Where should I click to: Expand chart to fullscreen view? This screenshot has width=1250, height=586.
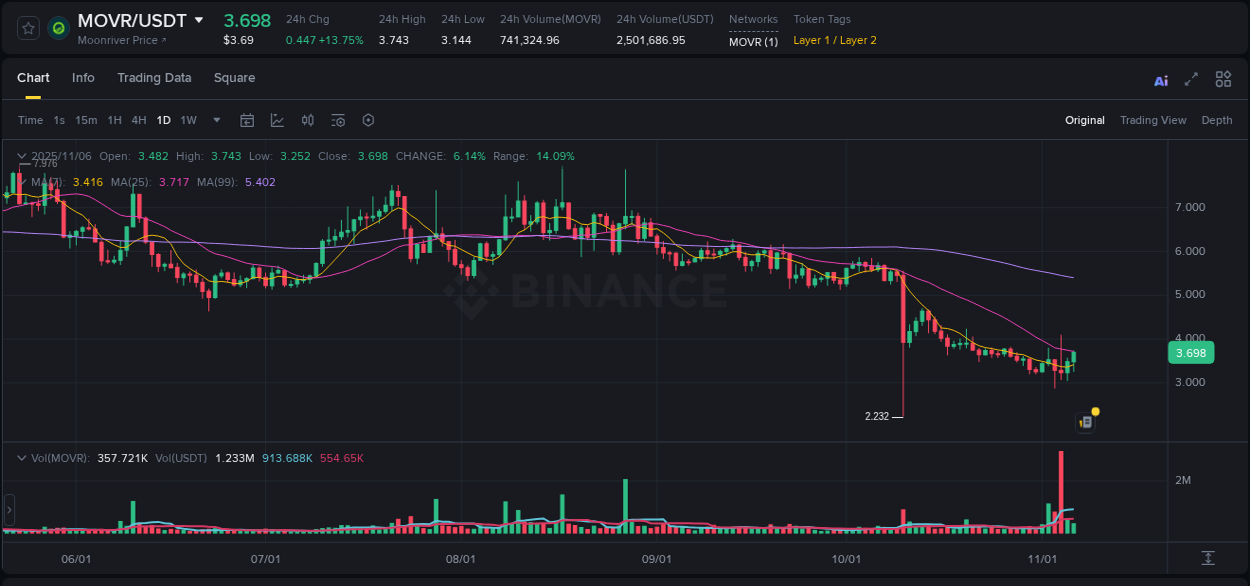click(1190, 79)
